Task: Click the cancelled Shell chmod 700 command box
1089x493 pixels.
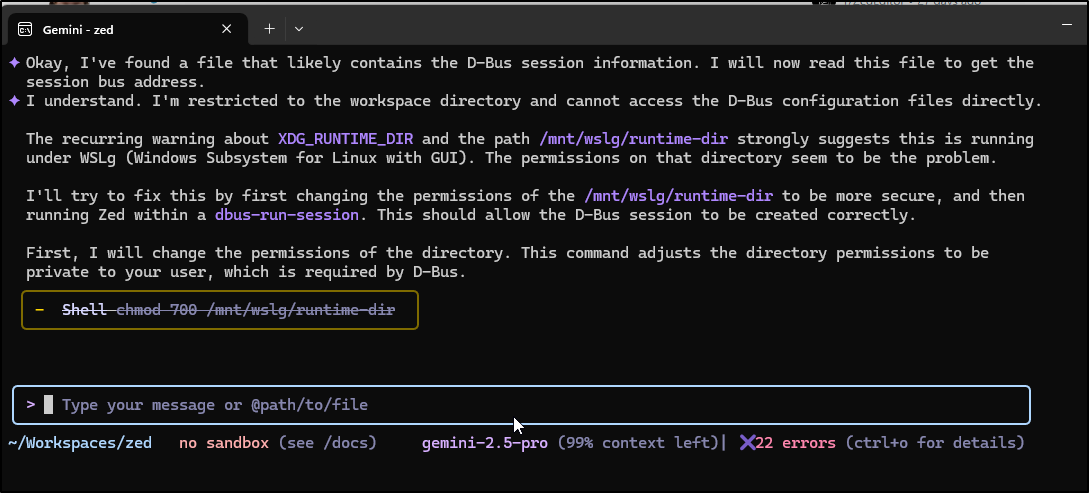Action: pyautogui.click(x=220, y=310)
